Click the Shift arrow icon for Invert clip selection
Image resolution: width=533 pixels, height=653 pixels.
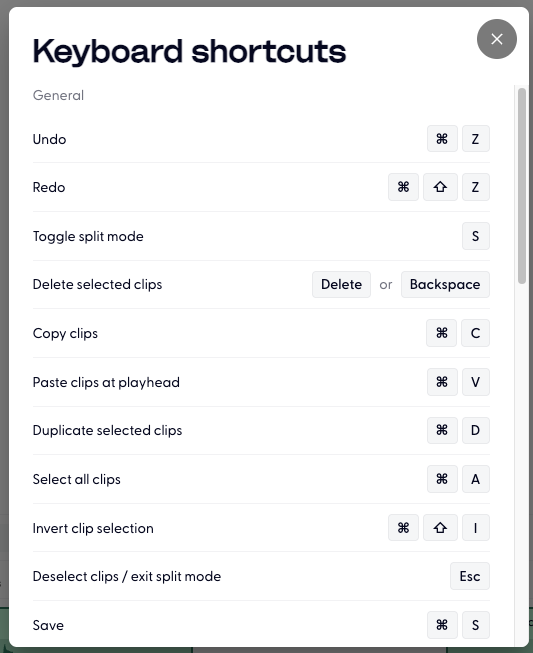pyautogui.click(x=440, y=528)
